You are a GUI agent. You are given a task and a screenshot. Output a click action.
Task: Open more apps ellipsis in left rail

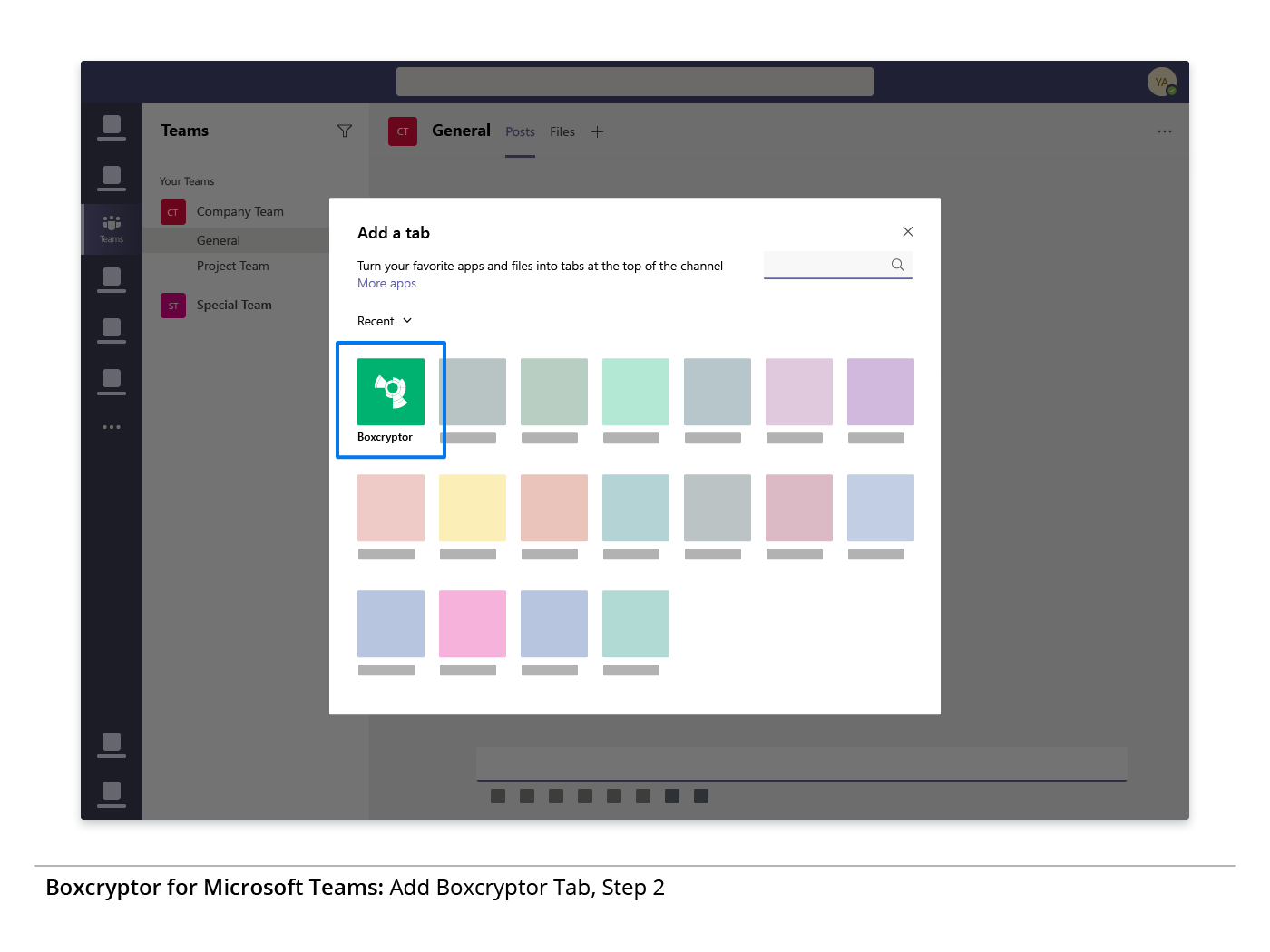pyautogui.click(x=112, y=427)
